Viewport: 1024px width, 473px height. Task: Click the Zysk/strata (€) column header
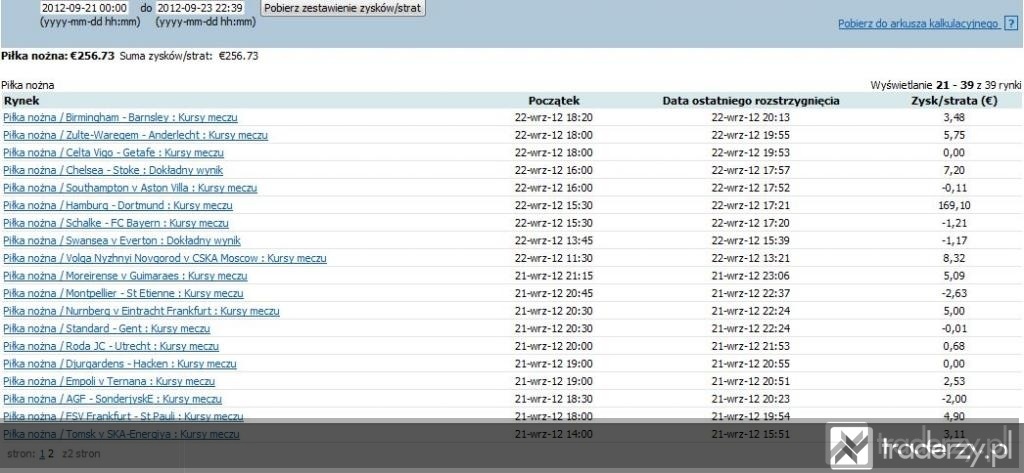(x=954, y=101)
